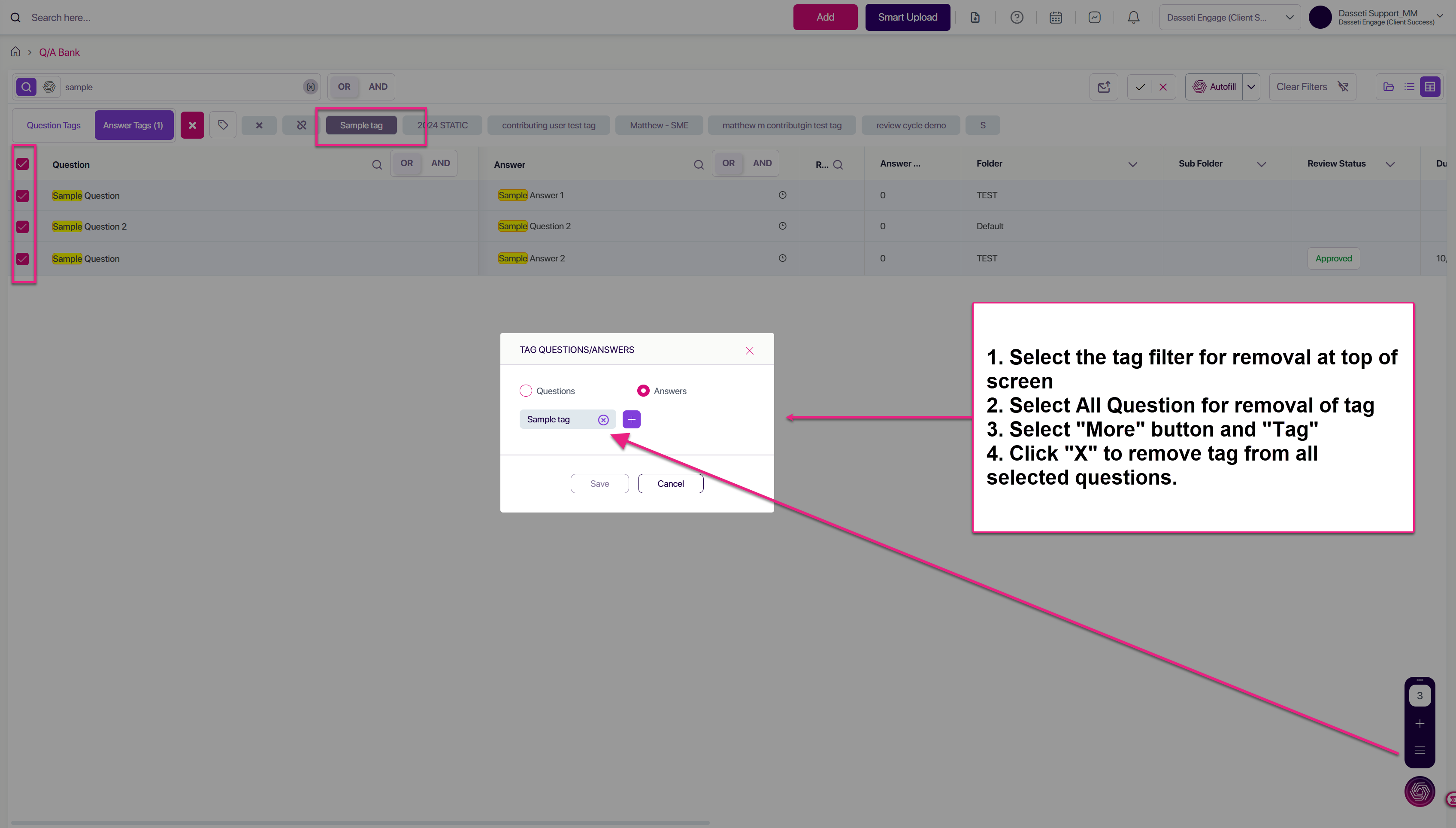The height and width of the screenshot is (828, 1456).
Task: Clear the 'sample' search text
Action: pyautogui.click(x=310, y=87)
